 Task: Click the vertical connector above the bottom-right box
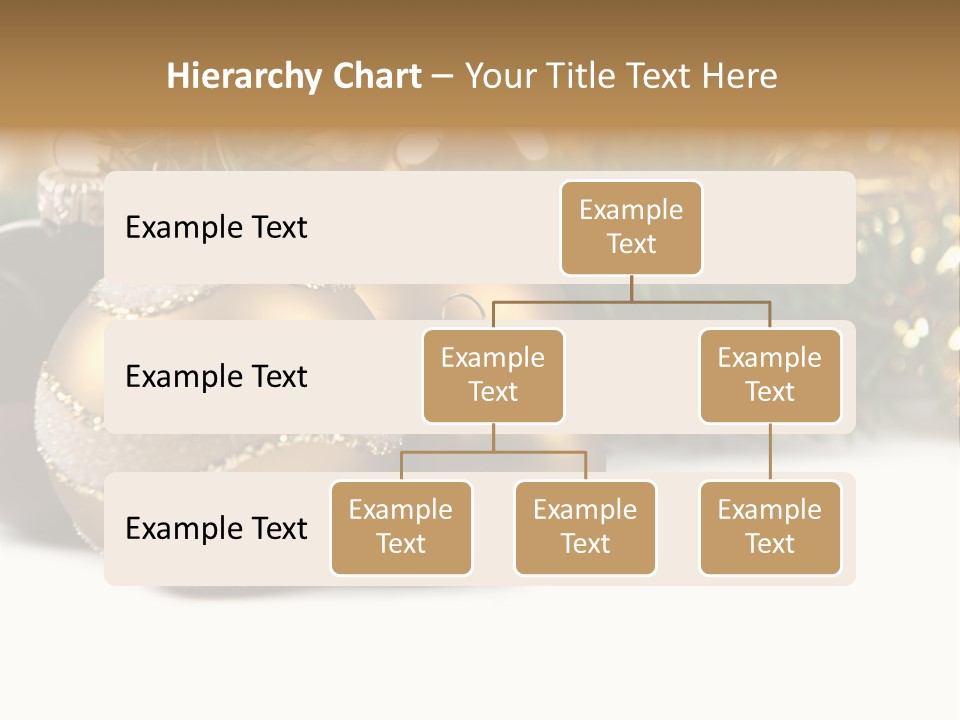(770, 452)
